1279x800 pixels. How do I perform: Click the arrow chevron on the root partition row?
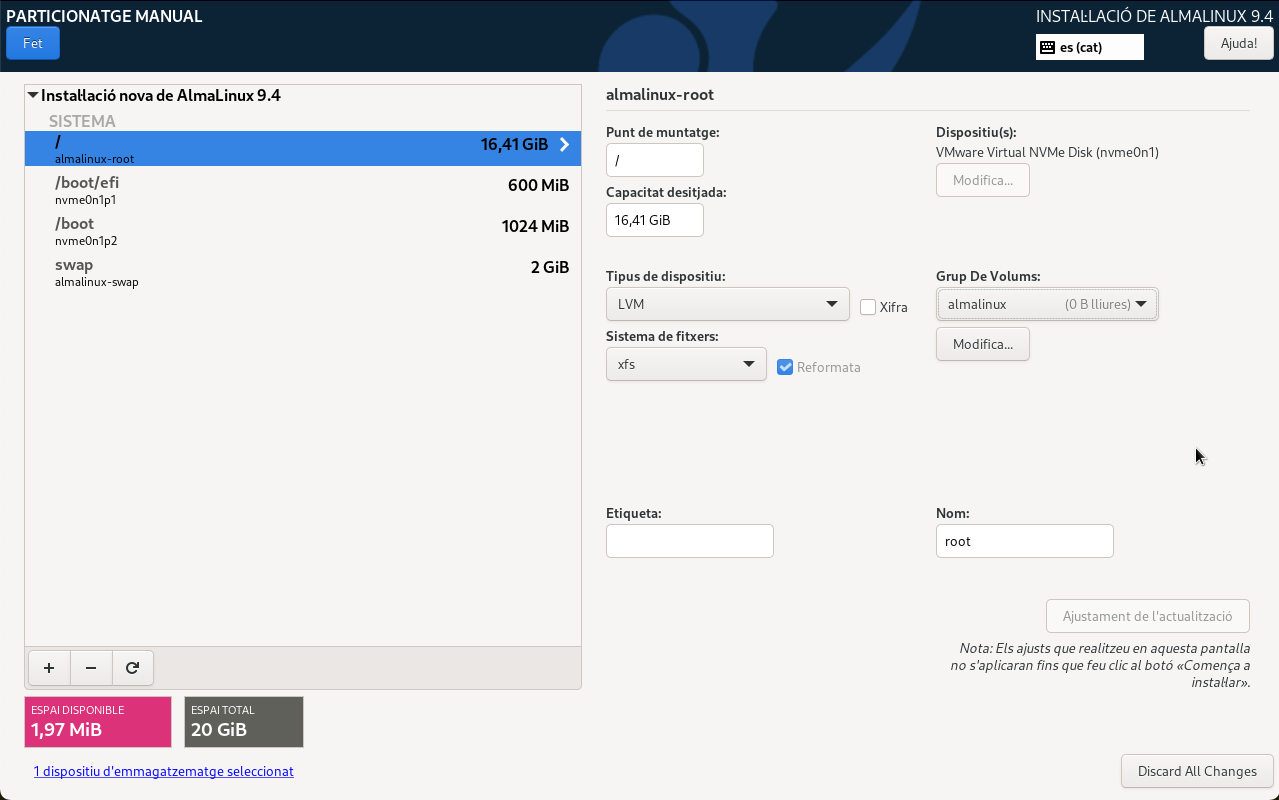(564, 145)
